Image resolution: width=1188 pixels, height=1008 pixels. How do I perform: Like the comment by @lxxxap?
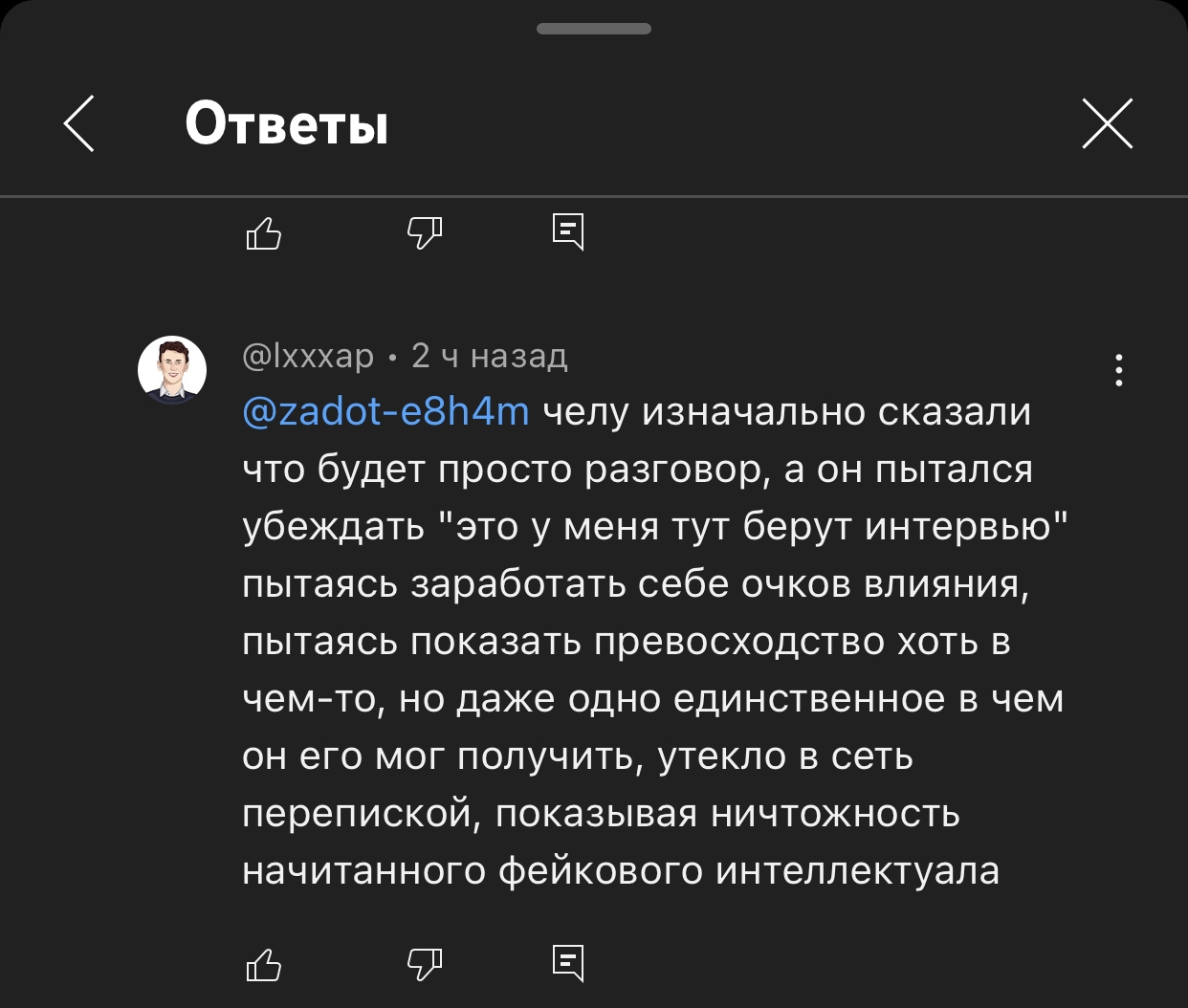[x=264, y=964]
